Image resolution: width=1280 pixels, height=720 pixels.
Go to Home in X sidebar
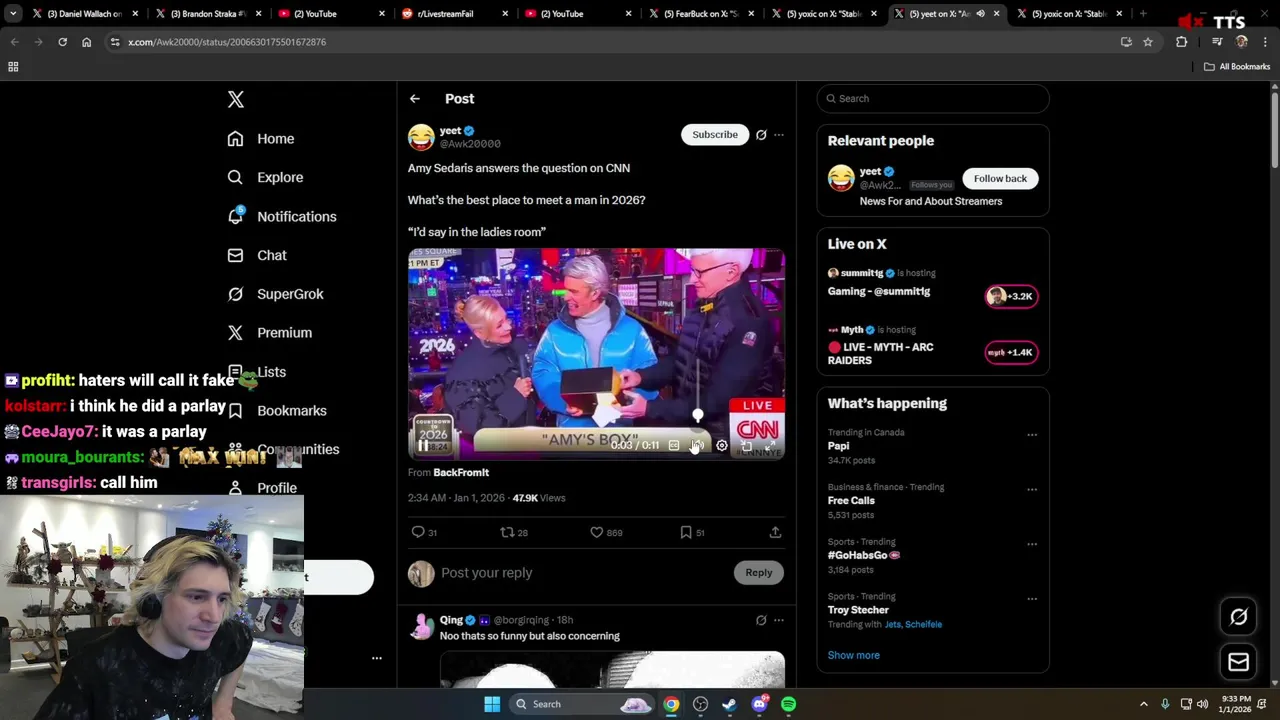261,139
